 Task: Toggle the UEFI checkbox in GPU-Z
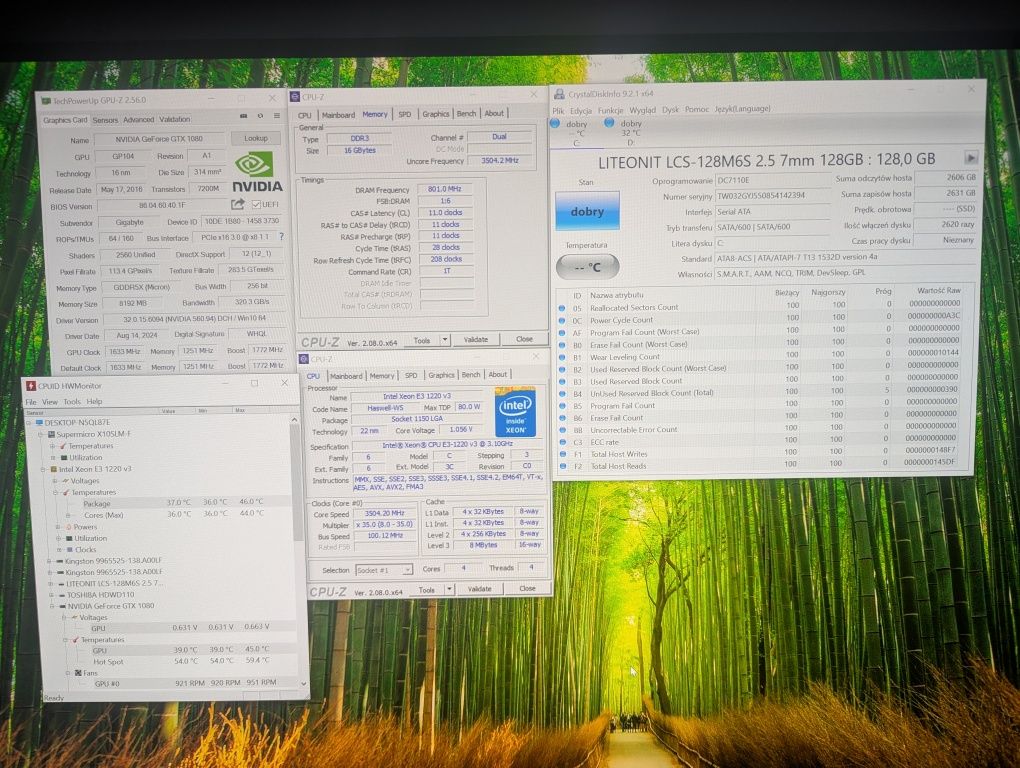(256, 204)
